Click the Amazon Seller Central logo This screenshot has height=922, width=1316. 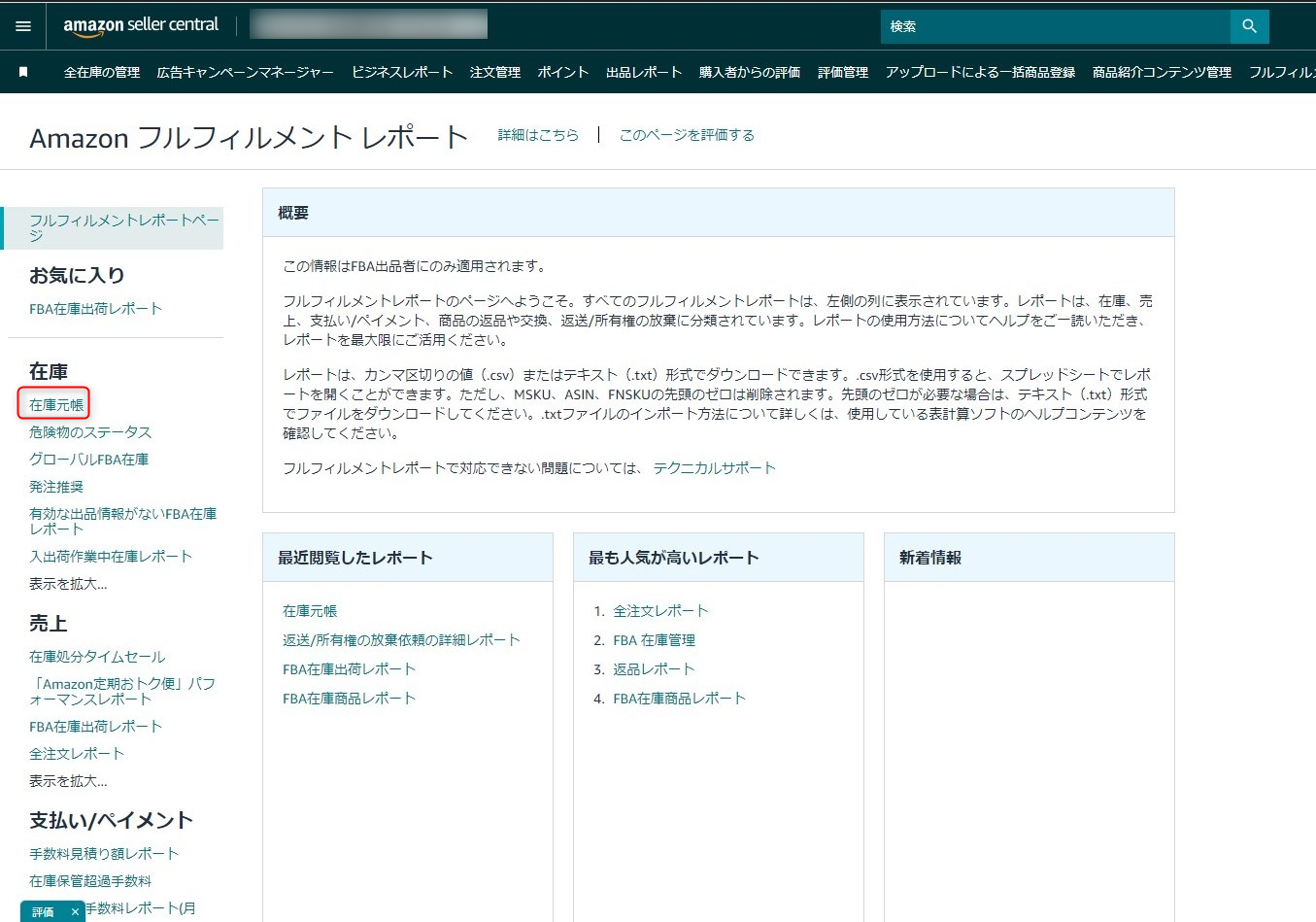tap(141, 26)
